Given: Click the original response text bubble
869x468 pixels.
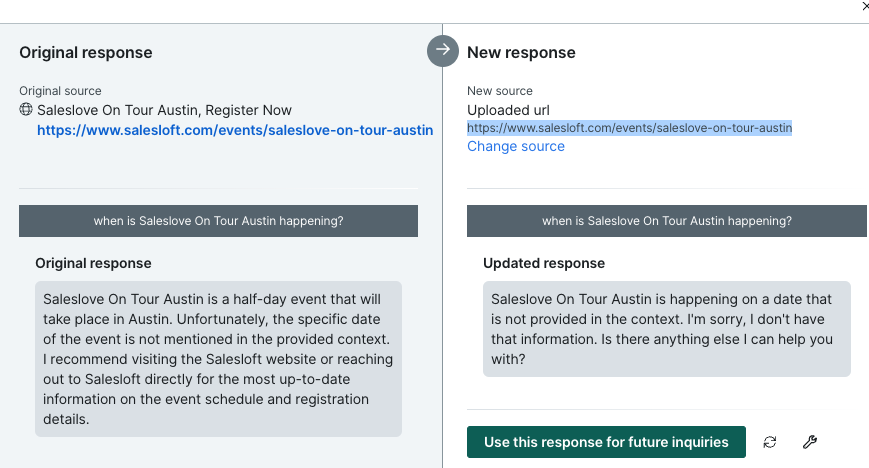Looking at the screenshot, I should click(218, 359).
